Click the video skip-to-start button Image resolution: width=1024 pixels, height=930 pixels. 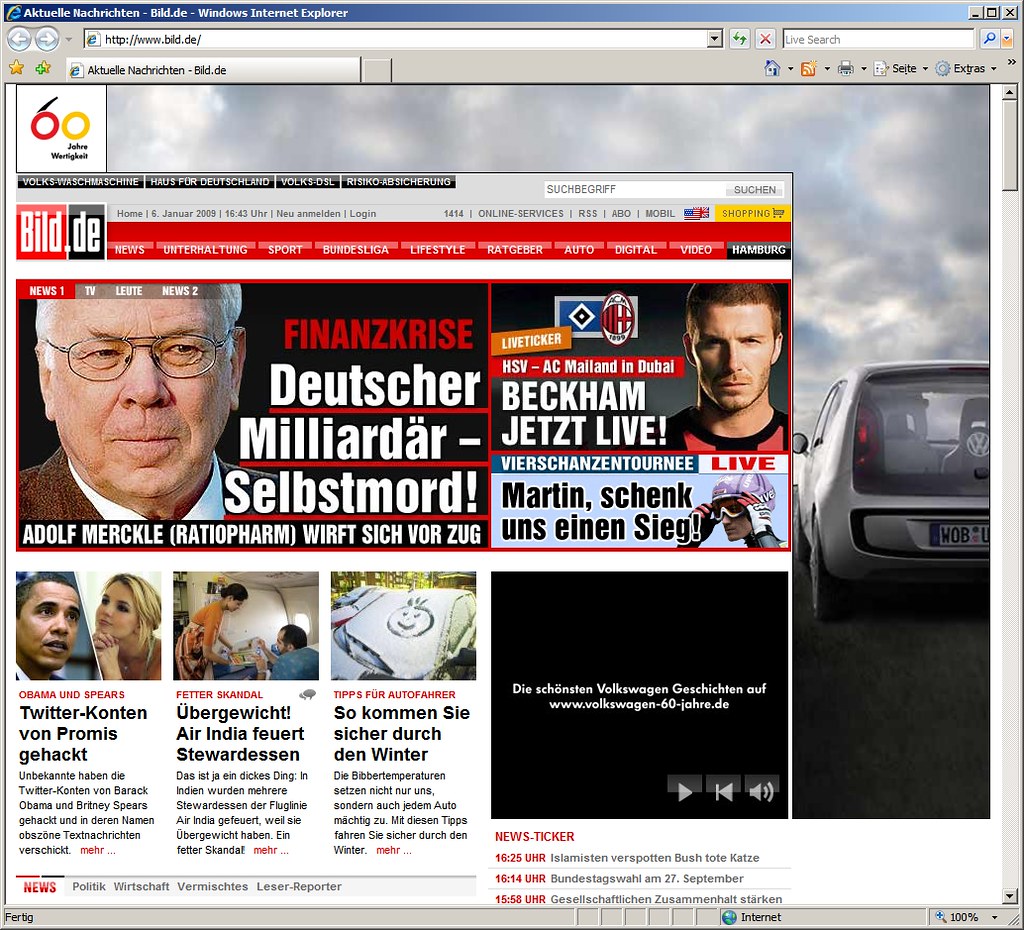tap(724, 791)
